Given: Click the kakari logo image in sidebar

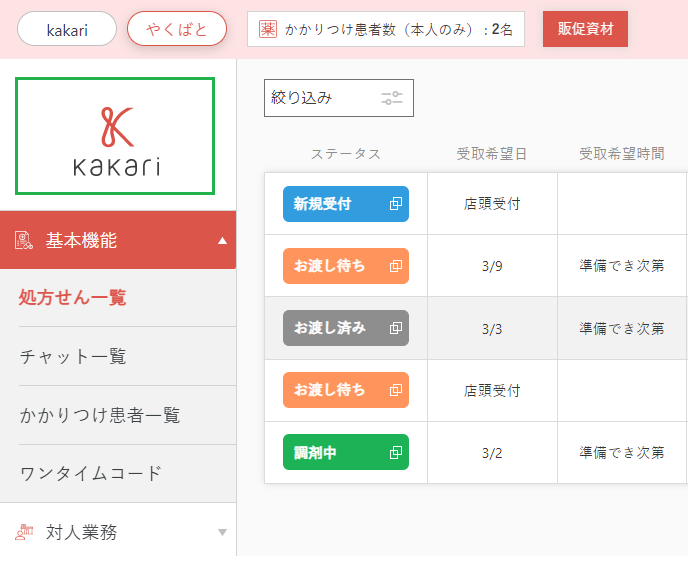Looking at the screenshot, I should 115,136.
